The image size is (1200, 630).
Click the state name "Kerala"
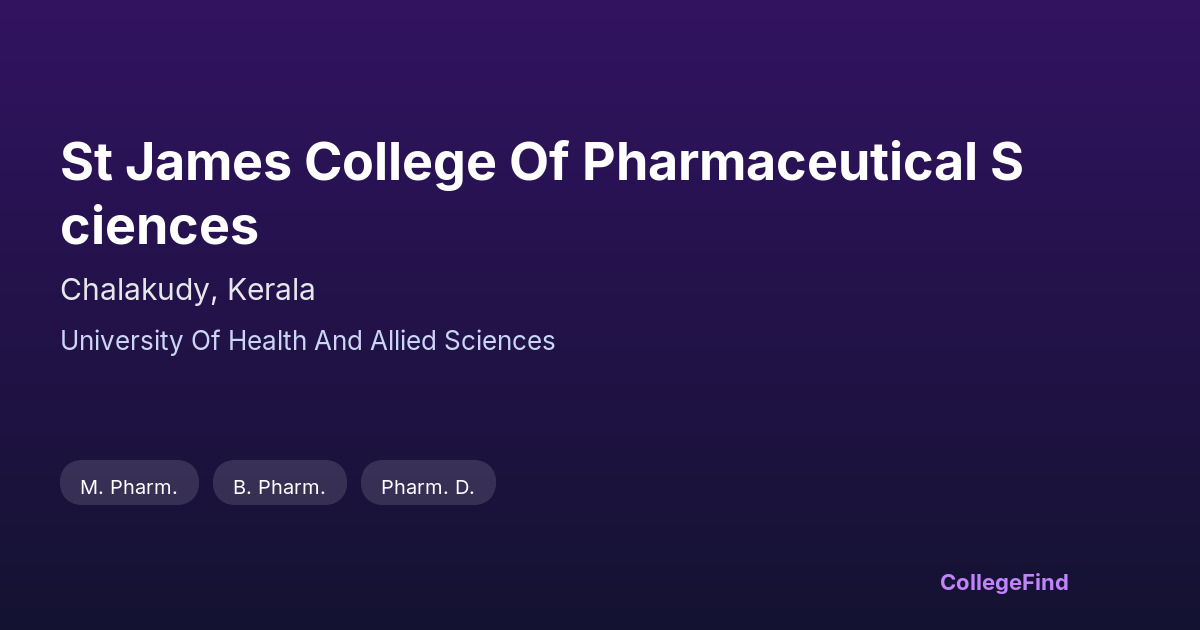[x=271, y=290]
